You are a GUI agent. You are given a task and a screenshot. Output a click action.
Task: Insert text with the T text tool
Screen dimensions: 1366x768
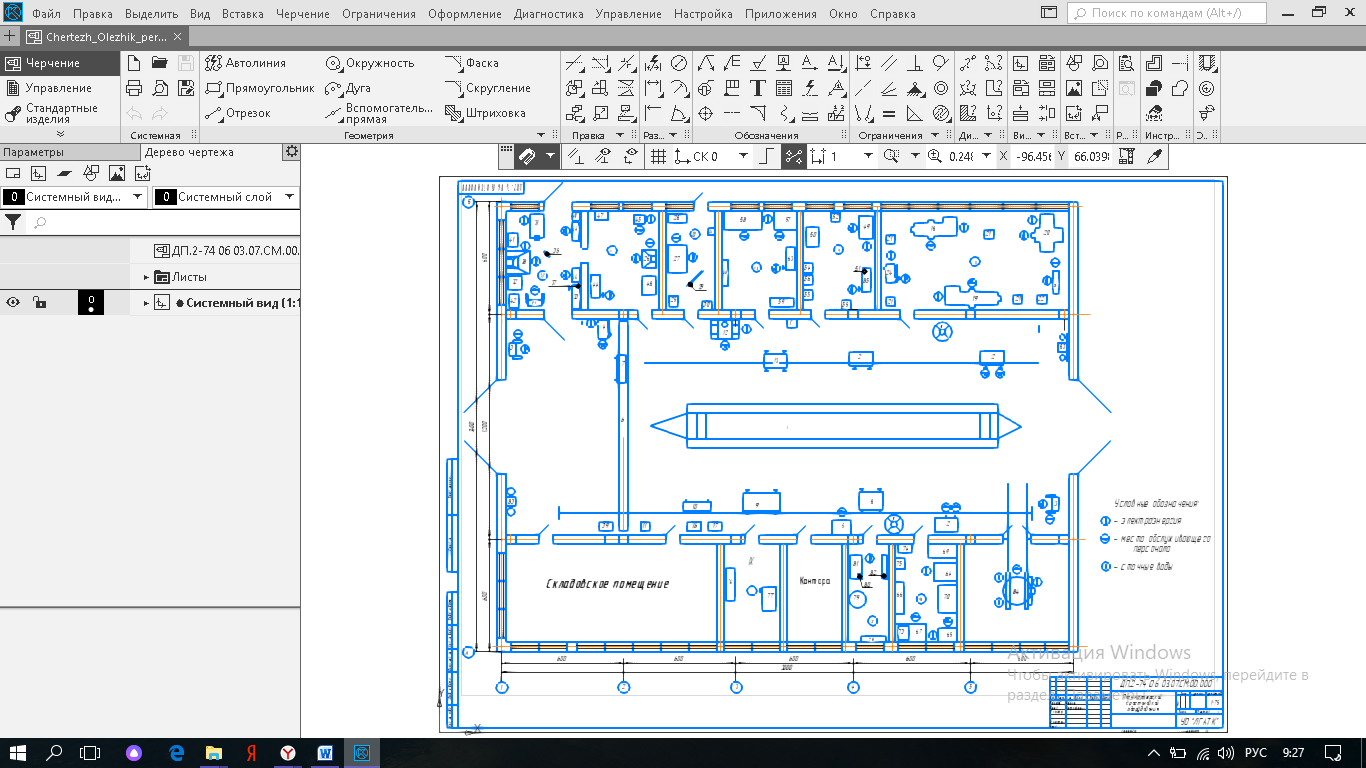(758, 88)
